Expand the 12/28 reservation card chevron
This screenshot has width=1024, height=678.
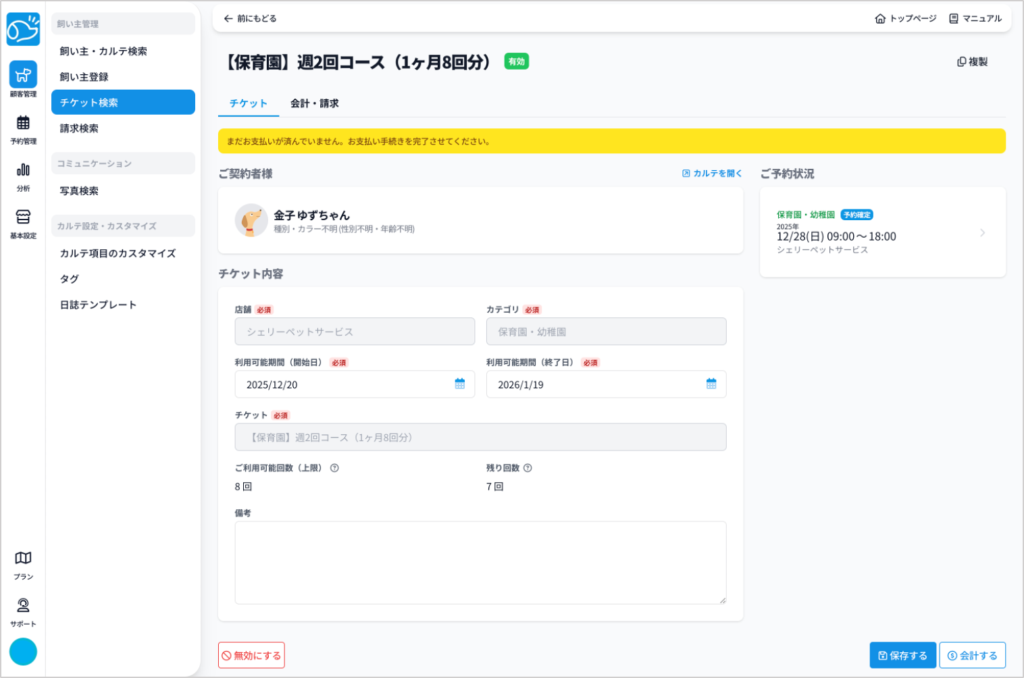click(982, 233)
